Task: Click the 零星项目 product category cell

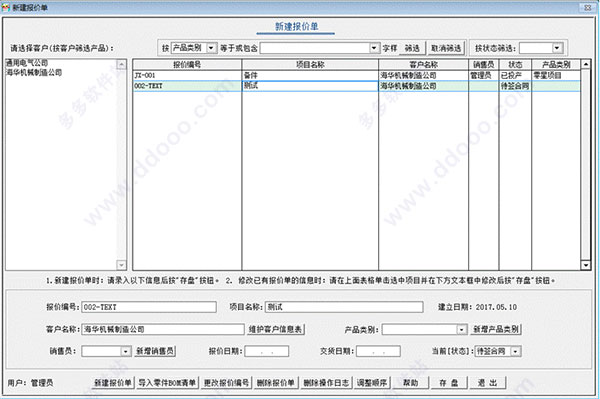Action: coord(556,75)
